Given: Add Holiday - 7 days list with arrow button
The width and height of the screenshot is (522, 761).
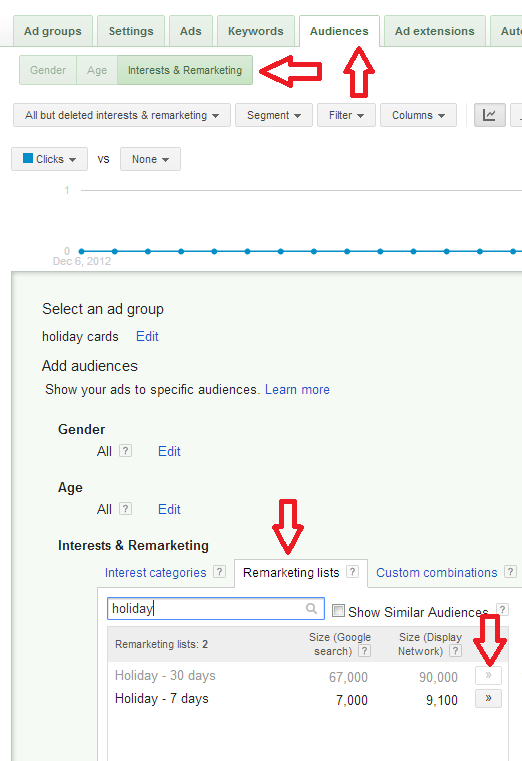Looking at the screenshot, I should coord(488,698).
